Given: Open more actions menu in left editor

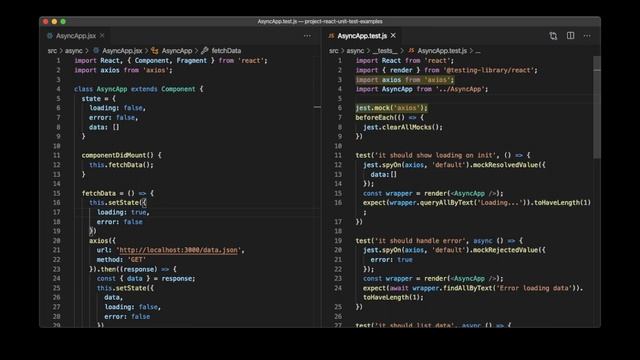Looking at the screenshot, I should coord(307,36).
